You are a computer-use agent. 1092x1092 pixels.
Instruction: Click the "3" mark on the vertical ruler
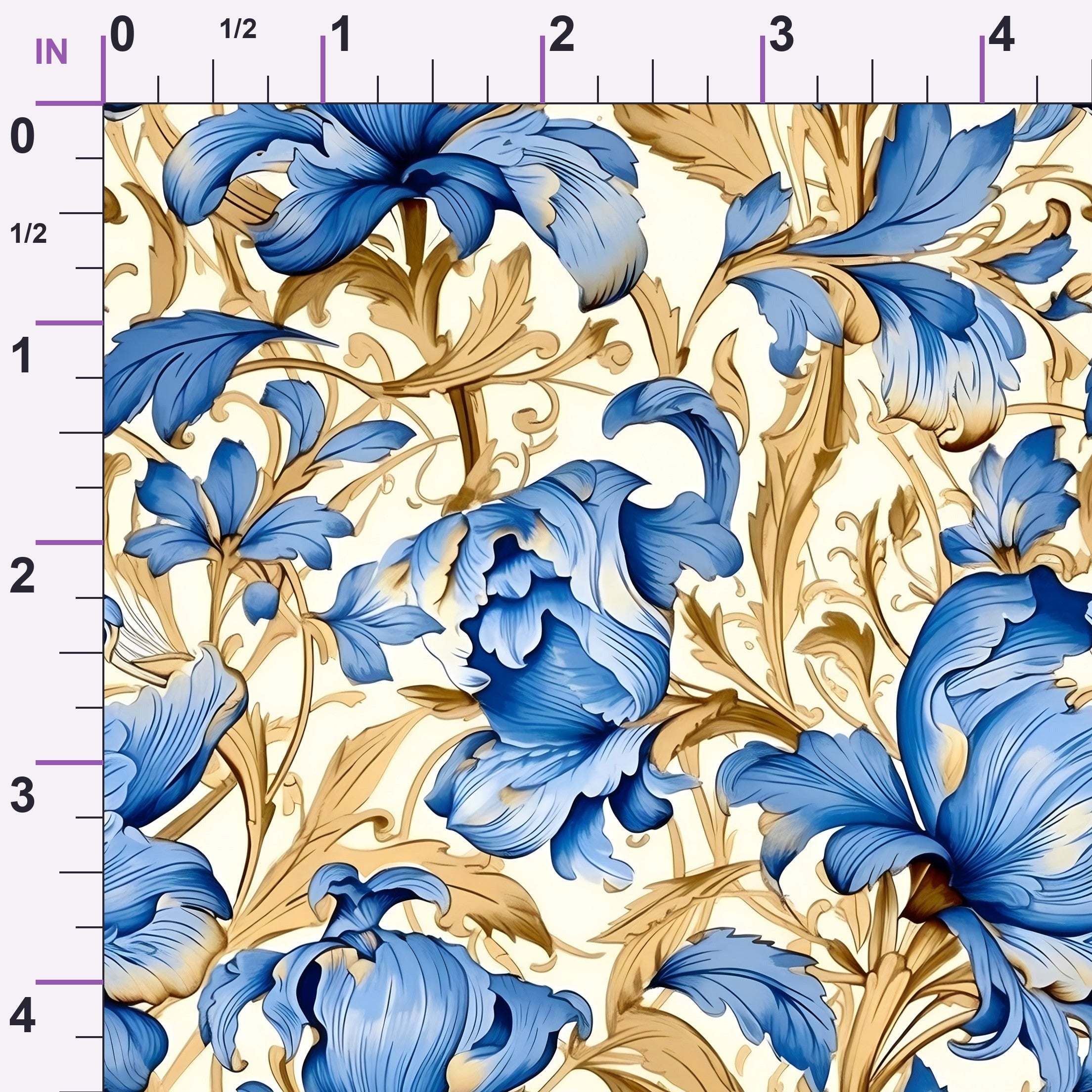pyautogui.click(x=23, y=794)
